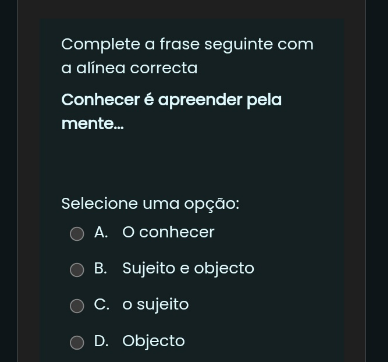This screenshot has height=362, width=388.
Task: Click the Complete a frase seguinte instruction line
Action: tap(187, 44)
